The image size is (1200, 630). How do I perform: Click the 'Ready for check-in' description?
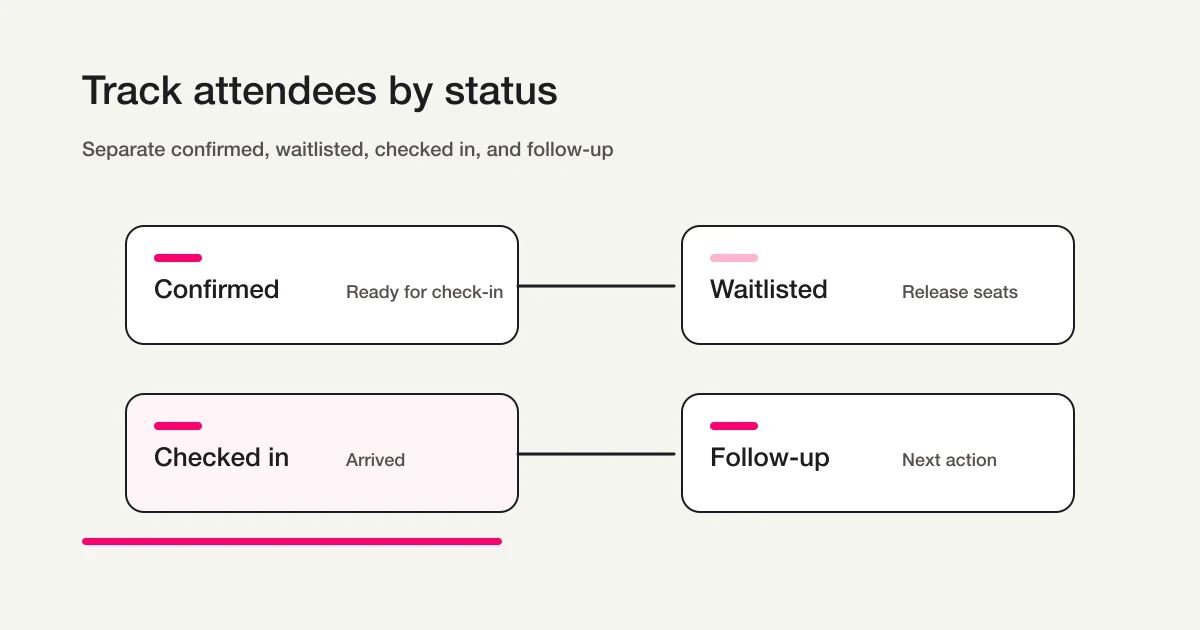pyautogui.click(x=424, y=292)
